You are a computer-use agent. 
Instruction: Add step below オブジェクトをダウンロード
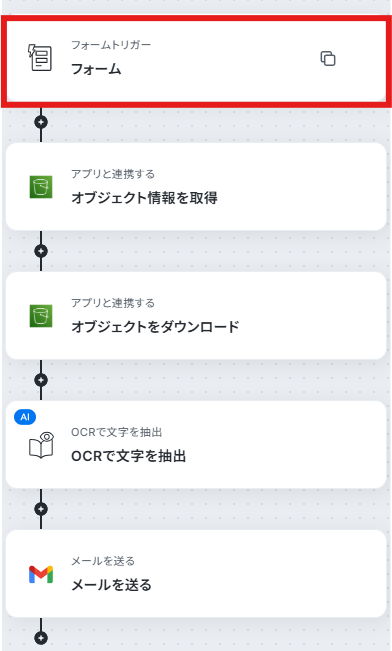[x=41, y=380]
